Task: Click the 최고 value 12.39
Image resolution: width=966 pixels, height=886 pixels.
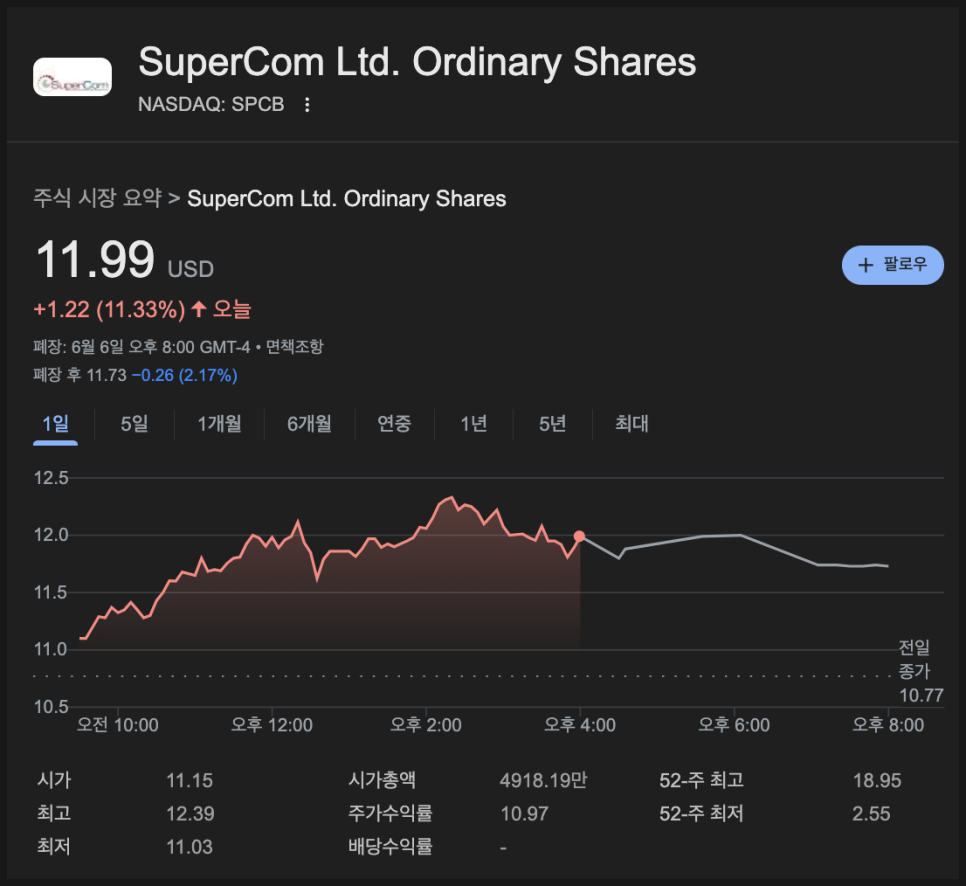Action: (x=190, y=814)
